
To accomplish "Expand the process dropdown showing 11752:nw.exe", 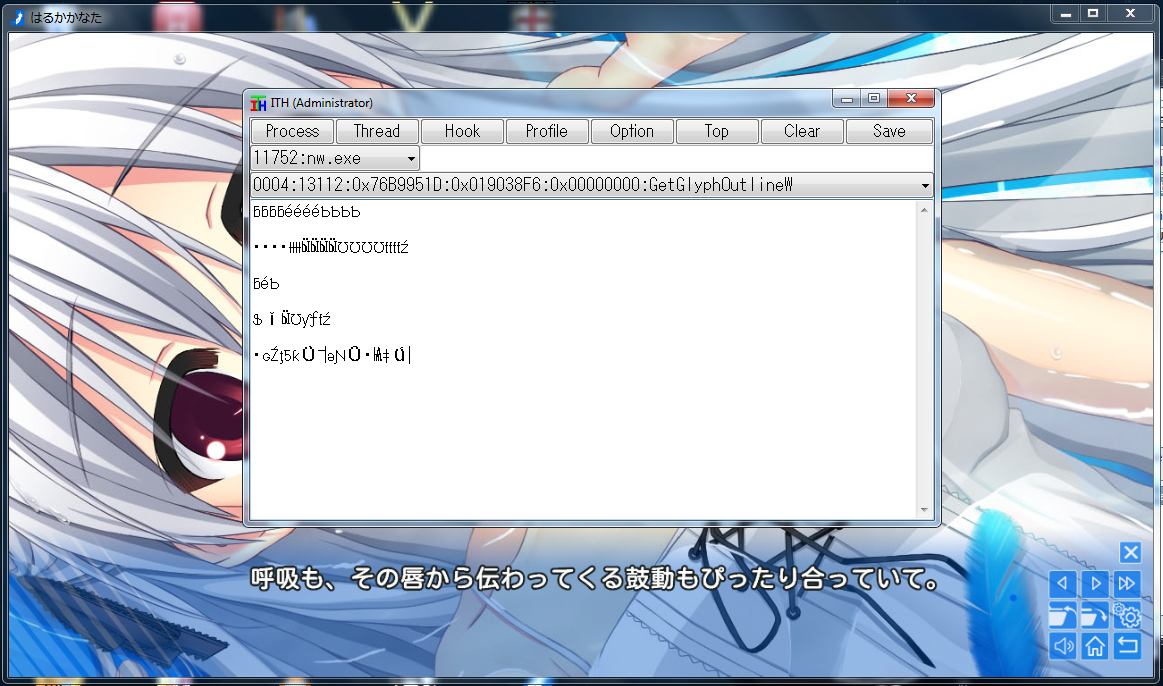I will pos(411,159).
